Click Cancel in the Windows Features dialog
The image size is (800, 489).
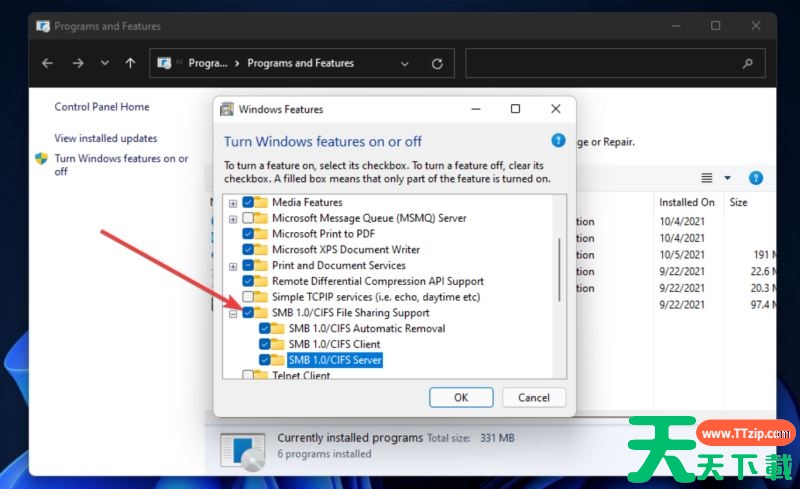click(x=534, y=398)
